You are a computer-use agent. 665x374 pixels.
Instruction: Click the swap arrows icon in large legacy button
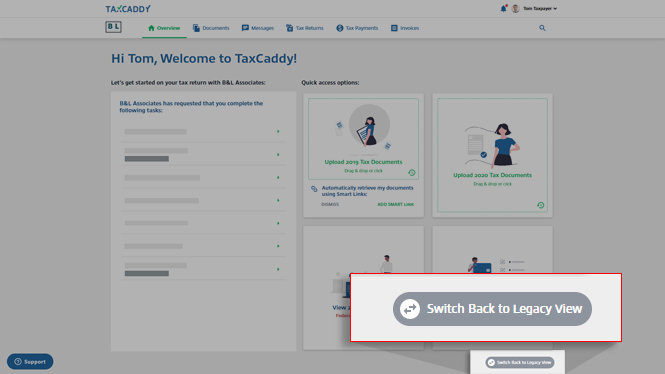click(x=410, y=309)
